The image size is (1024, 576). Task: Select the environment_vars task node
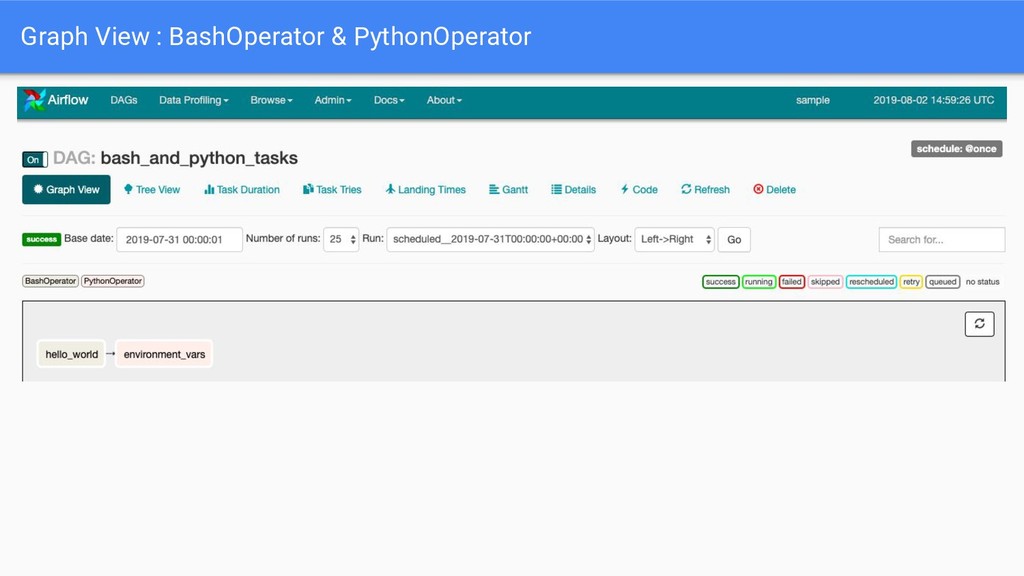164,354
